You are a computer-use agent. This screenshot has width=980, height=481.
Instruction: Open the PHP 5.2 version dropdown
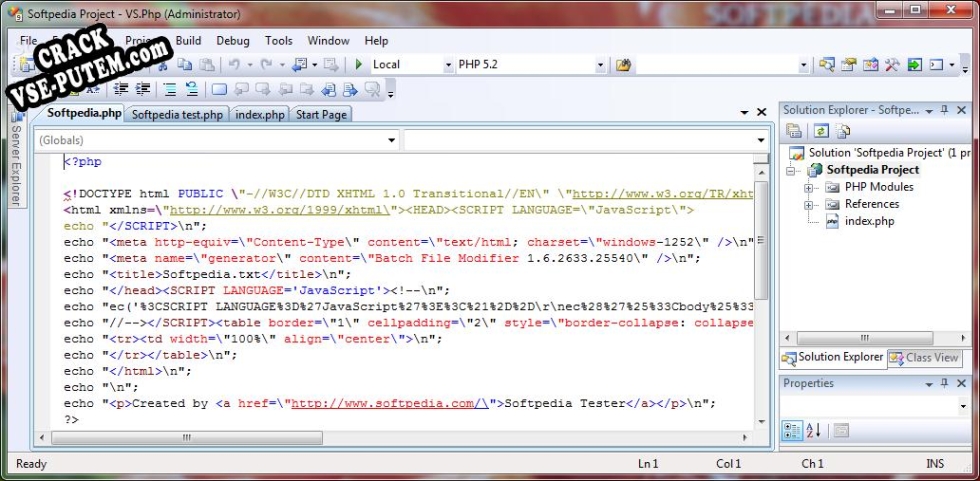(x=601, y=65)
